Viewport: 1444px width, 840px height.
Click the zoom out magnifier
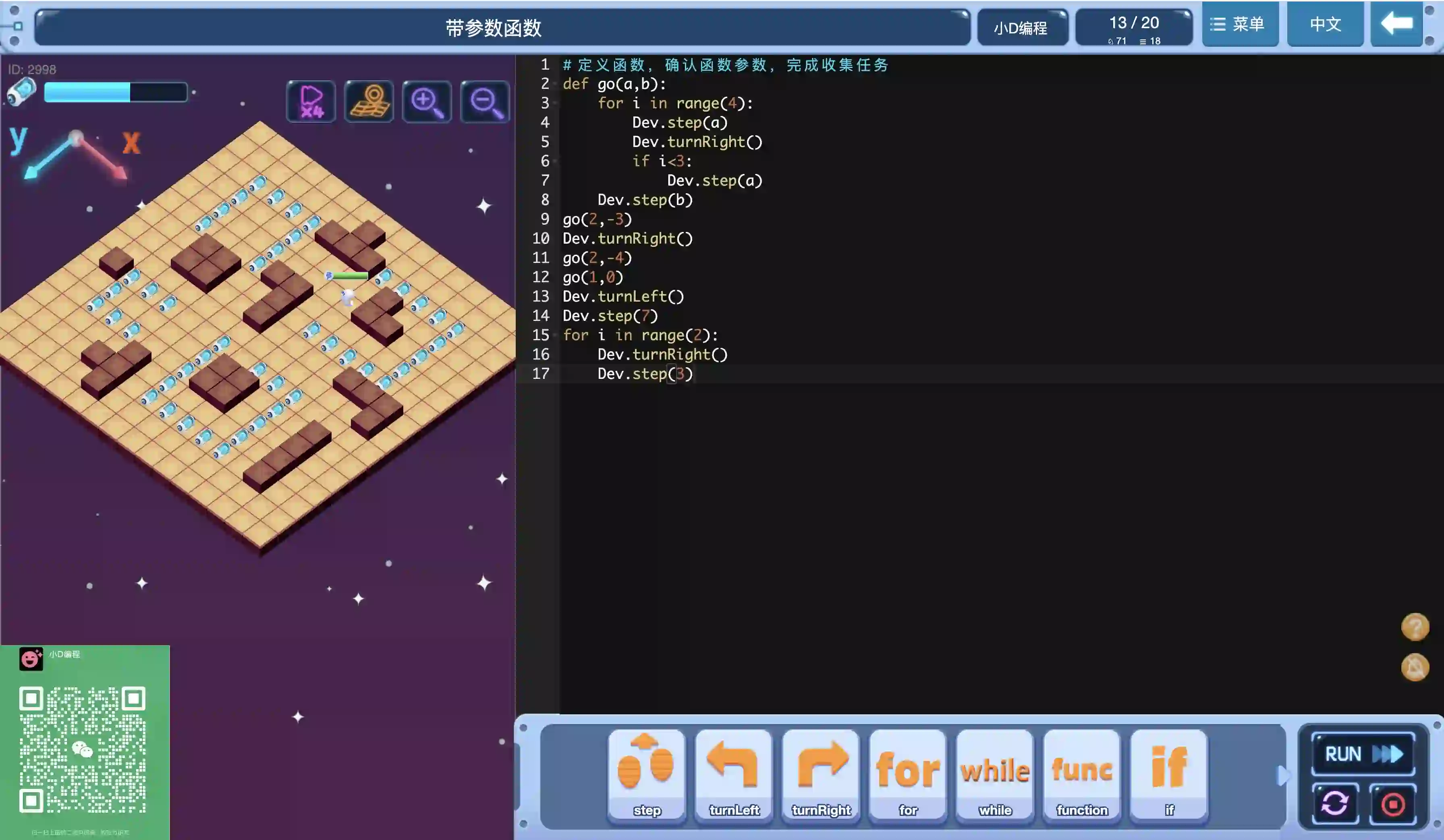point(485,102)
